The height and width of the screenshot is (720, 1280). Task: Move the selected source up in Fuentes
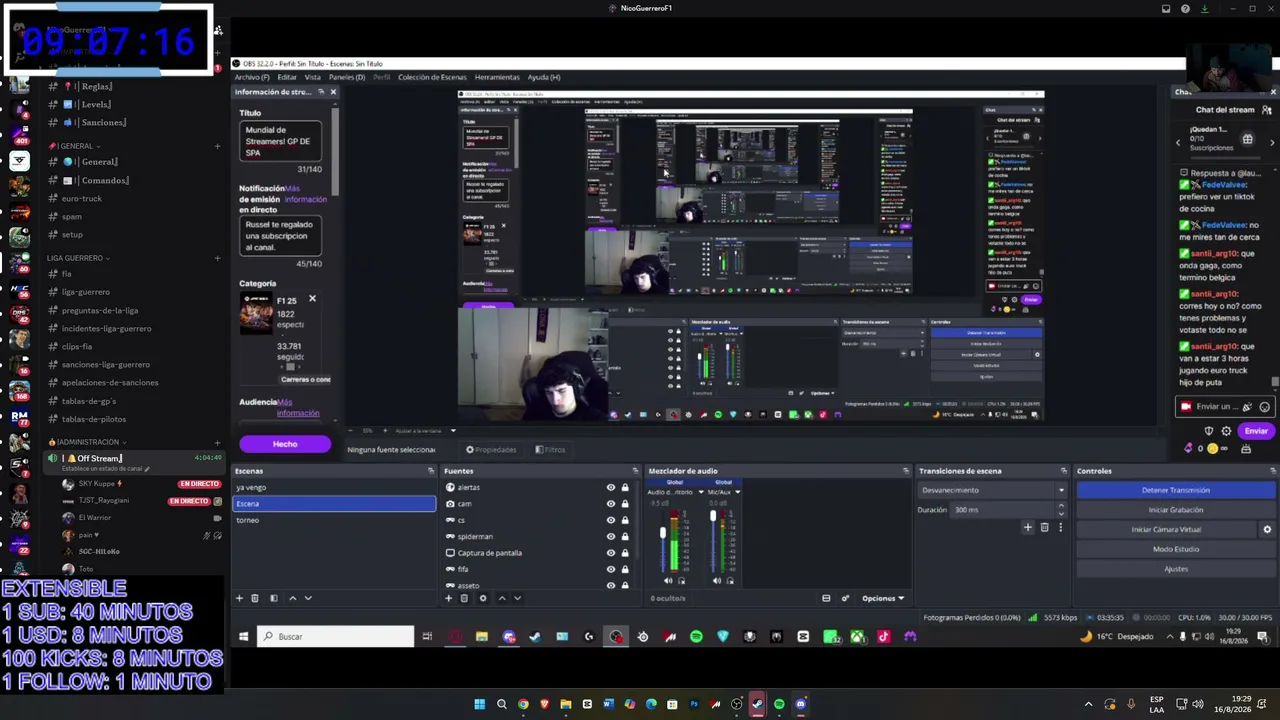(x=501, y=598)
